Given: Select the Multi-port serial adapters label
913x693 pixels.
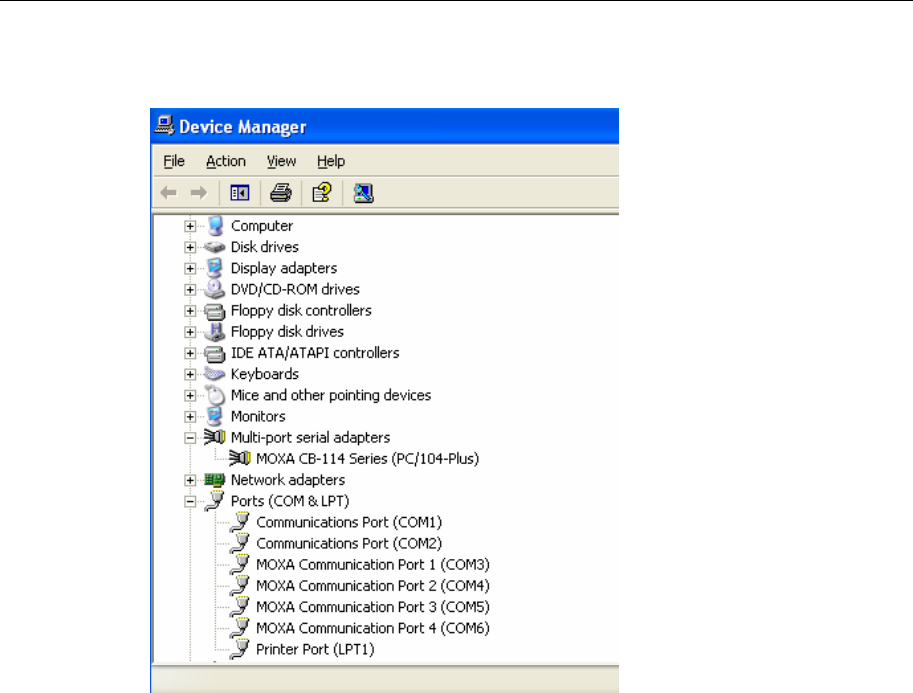Looking at the screenshot, I should click(x=311, y=438).
